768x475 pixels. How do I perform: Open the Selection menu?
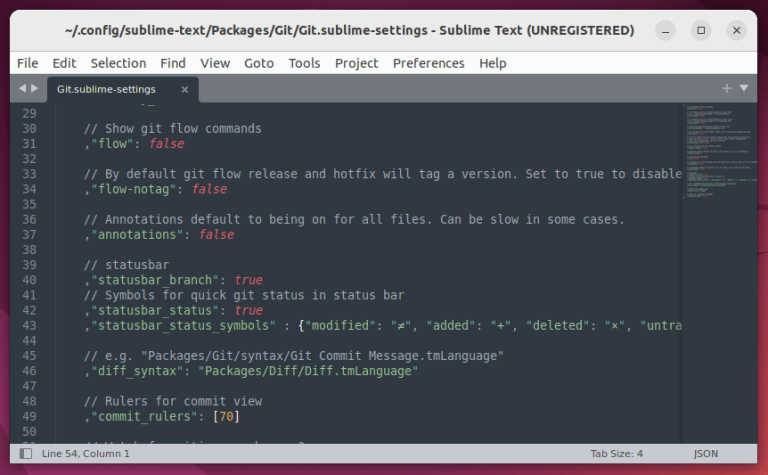tap(118, 63)
